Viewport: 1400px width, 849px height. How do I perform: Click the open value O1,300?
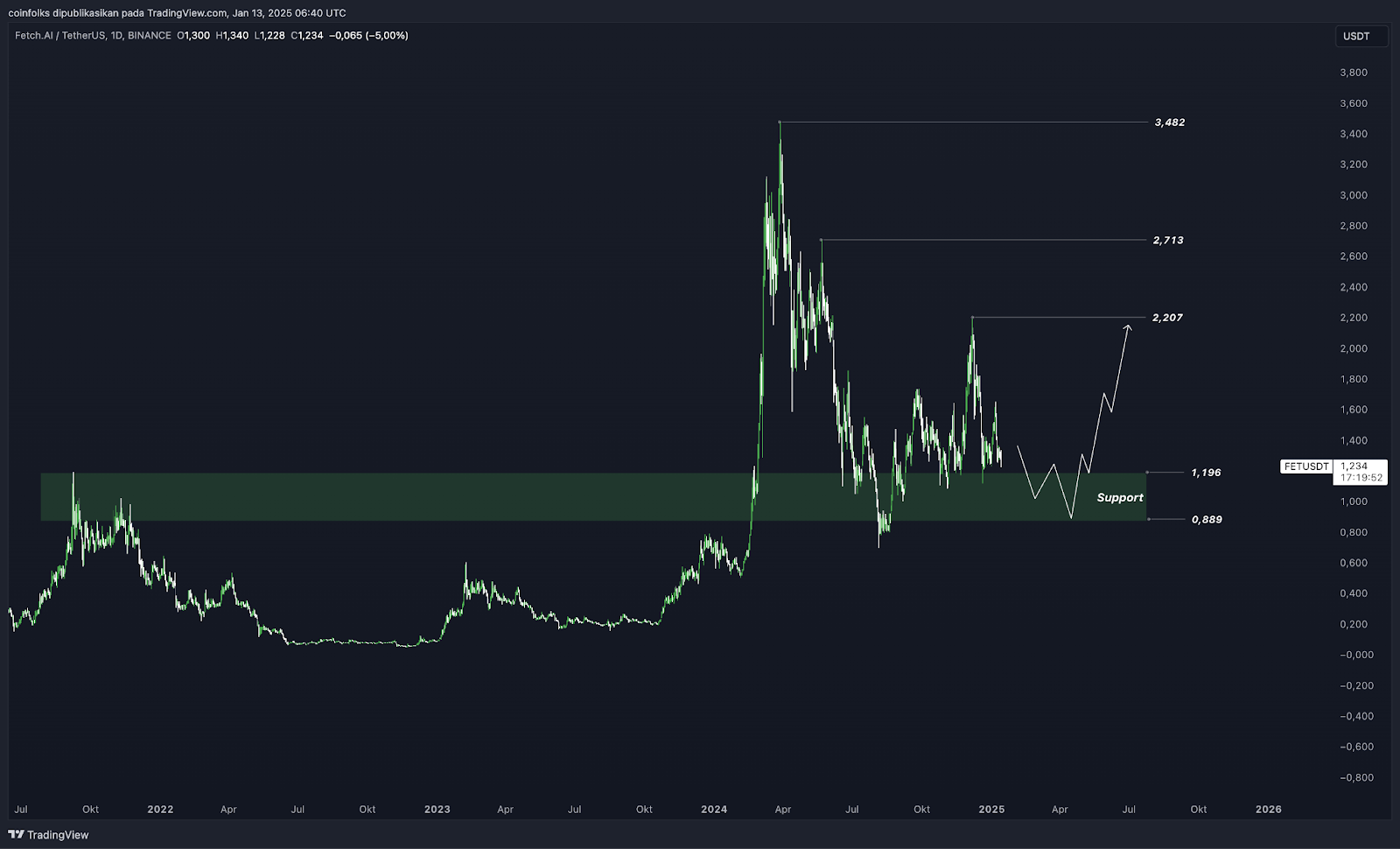193,36
